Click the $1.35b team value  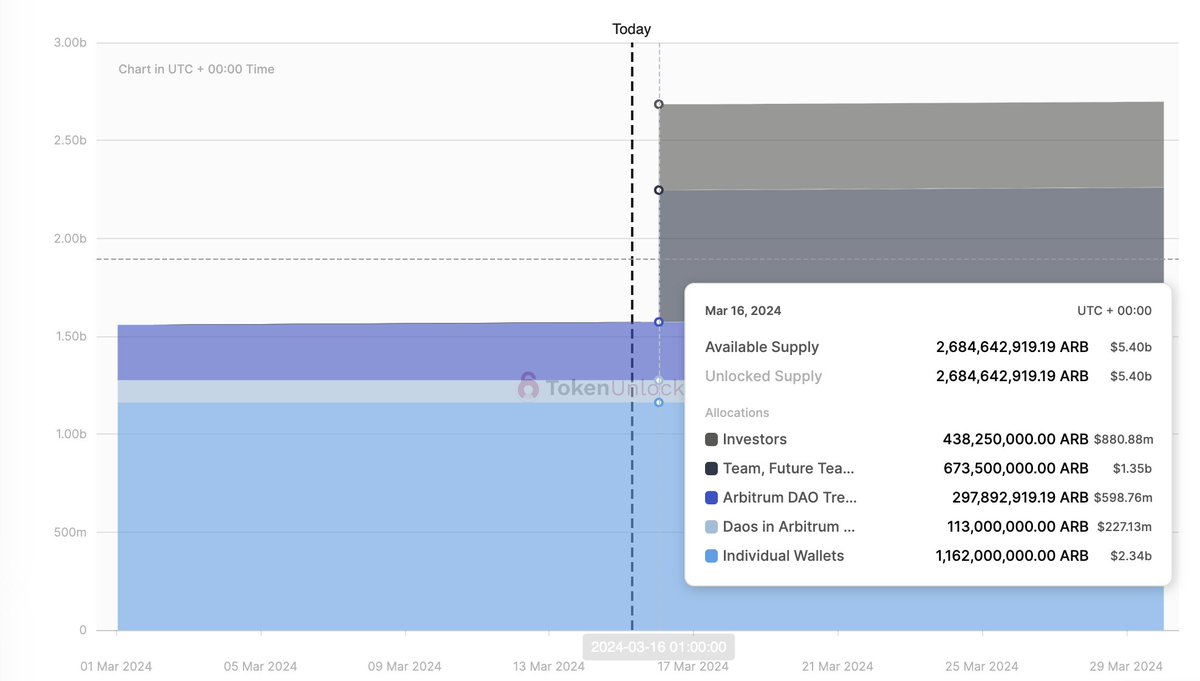1132,468
